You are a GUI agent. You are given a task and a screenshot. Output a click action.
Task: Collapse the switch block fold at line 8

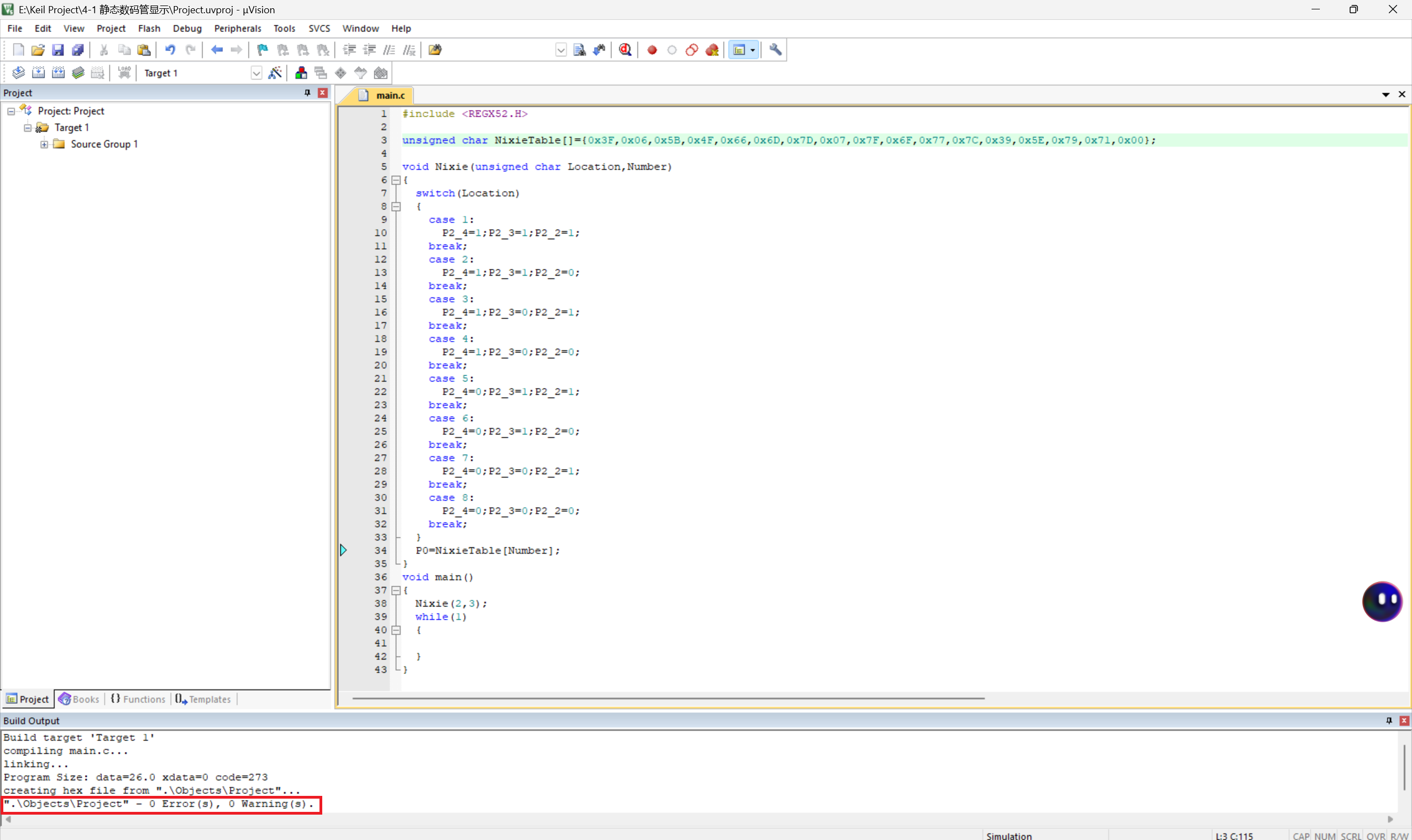[x=396, y=207]
